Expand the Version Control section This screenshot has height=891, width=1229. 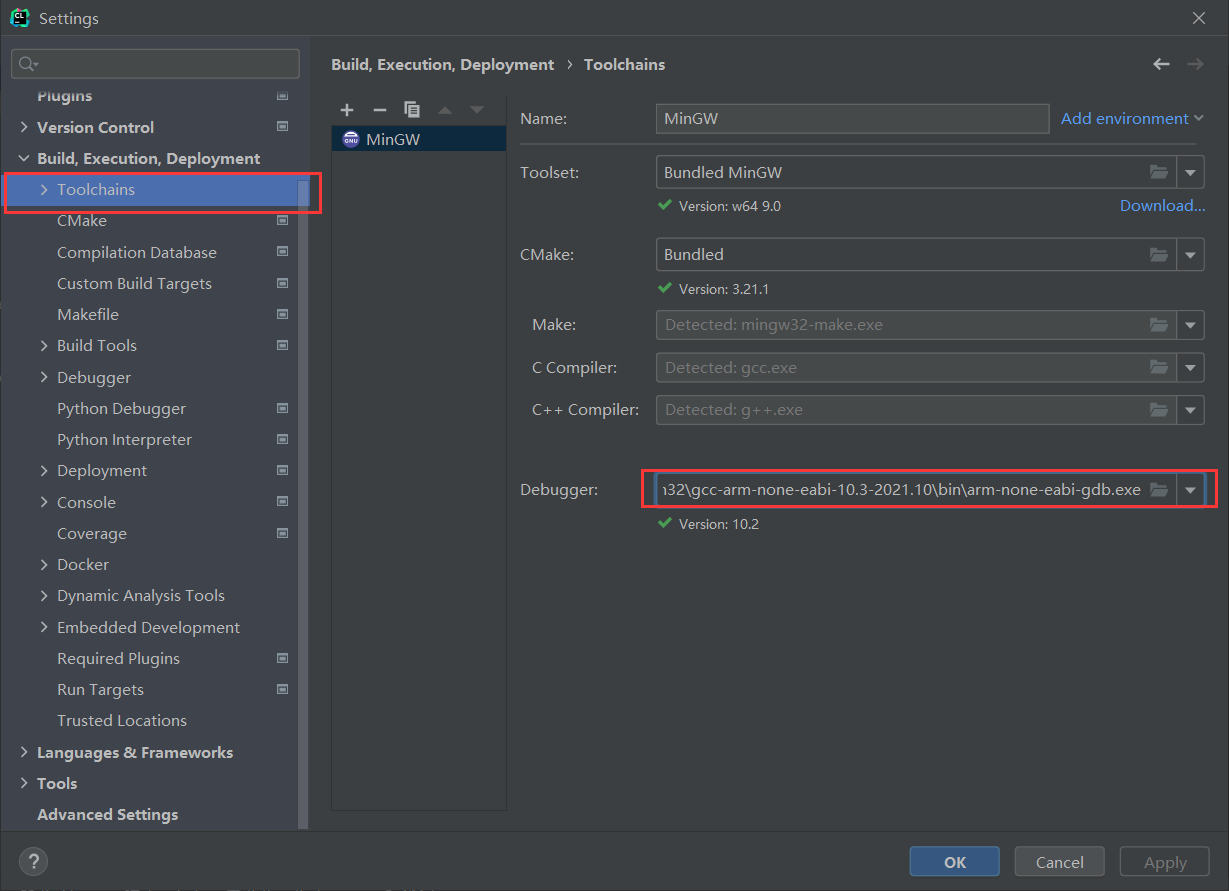24,127
